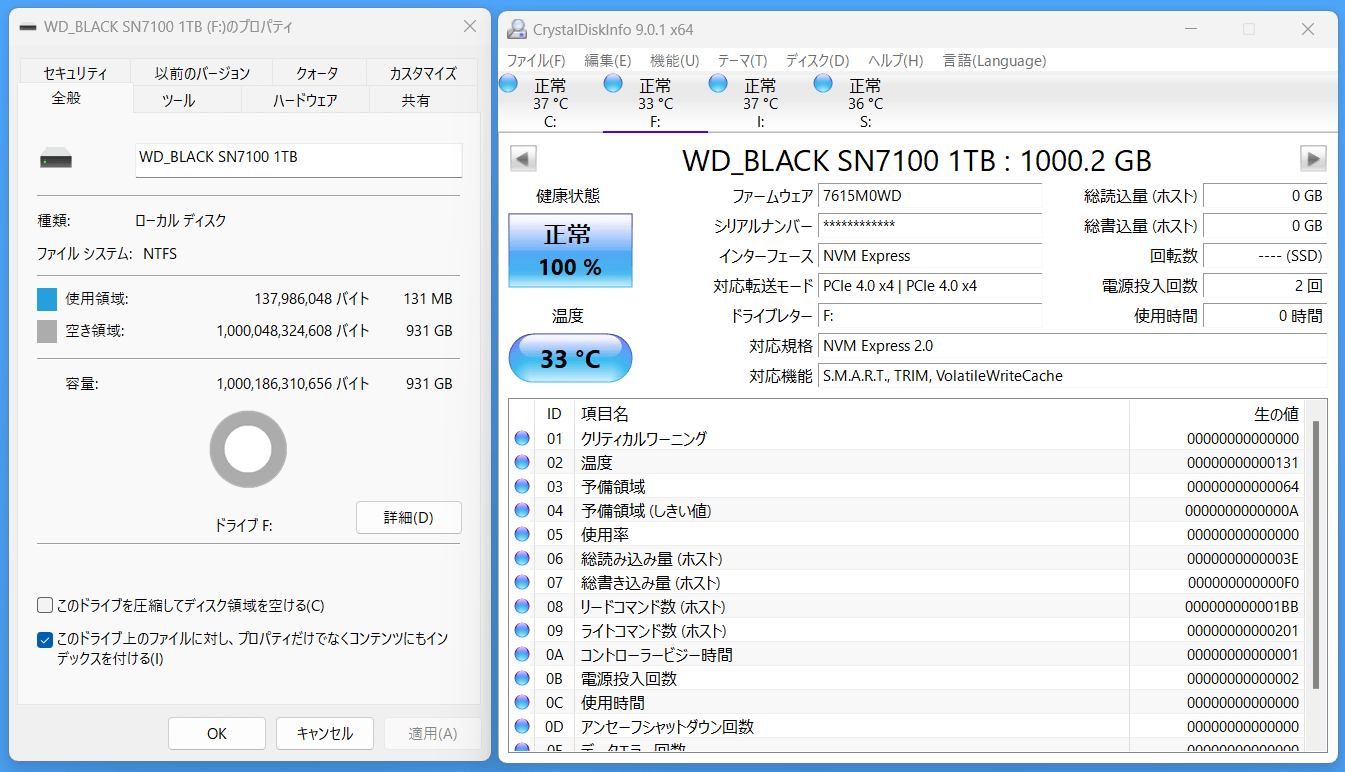Click the drive name field WD_BLACK SN7100 1TB
Viewport: 1345px width, 772px height.
pyautogui.click(x=299, y=158)
